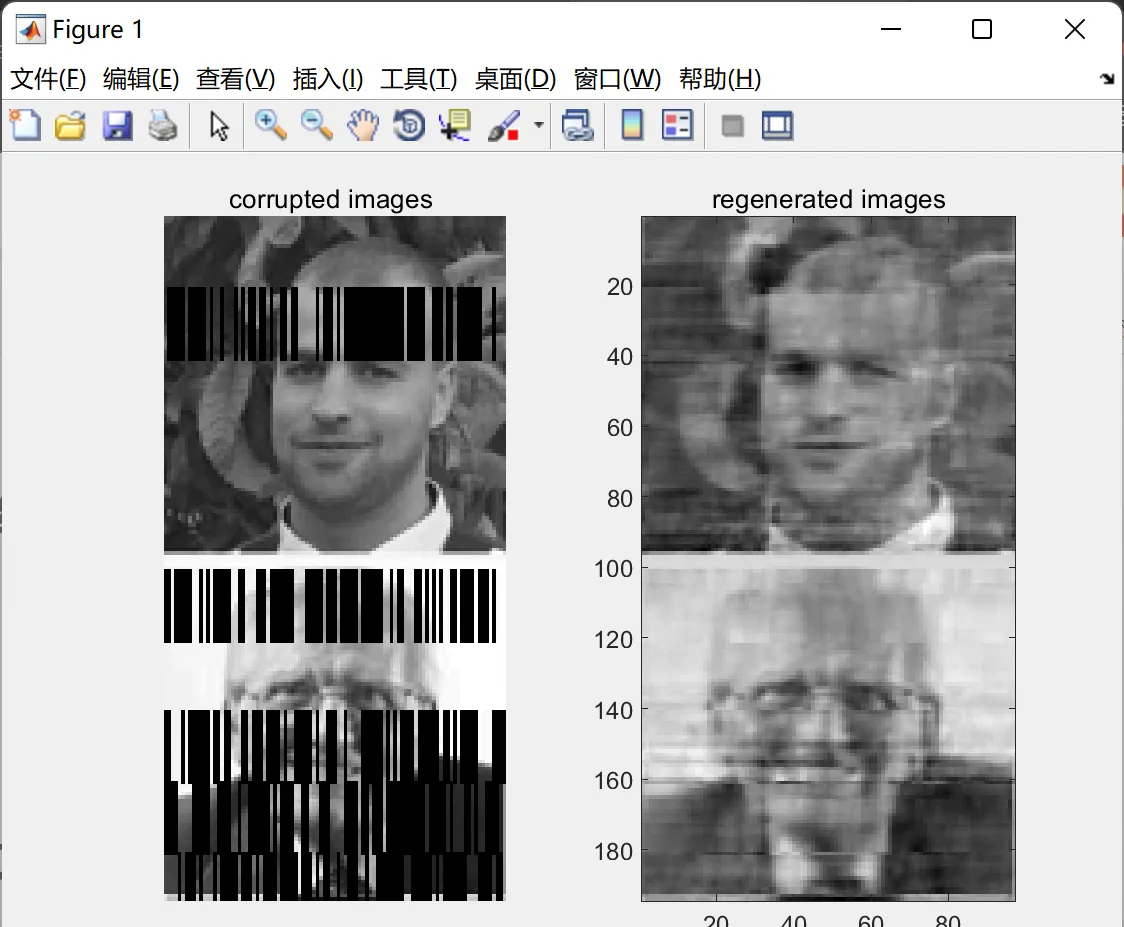Open the 查看(V) menu
The width and height of the screenshot is (1124, 927).
[x=236, y=79]
